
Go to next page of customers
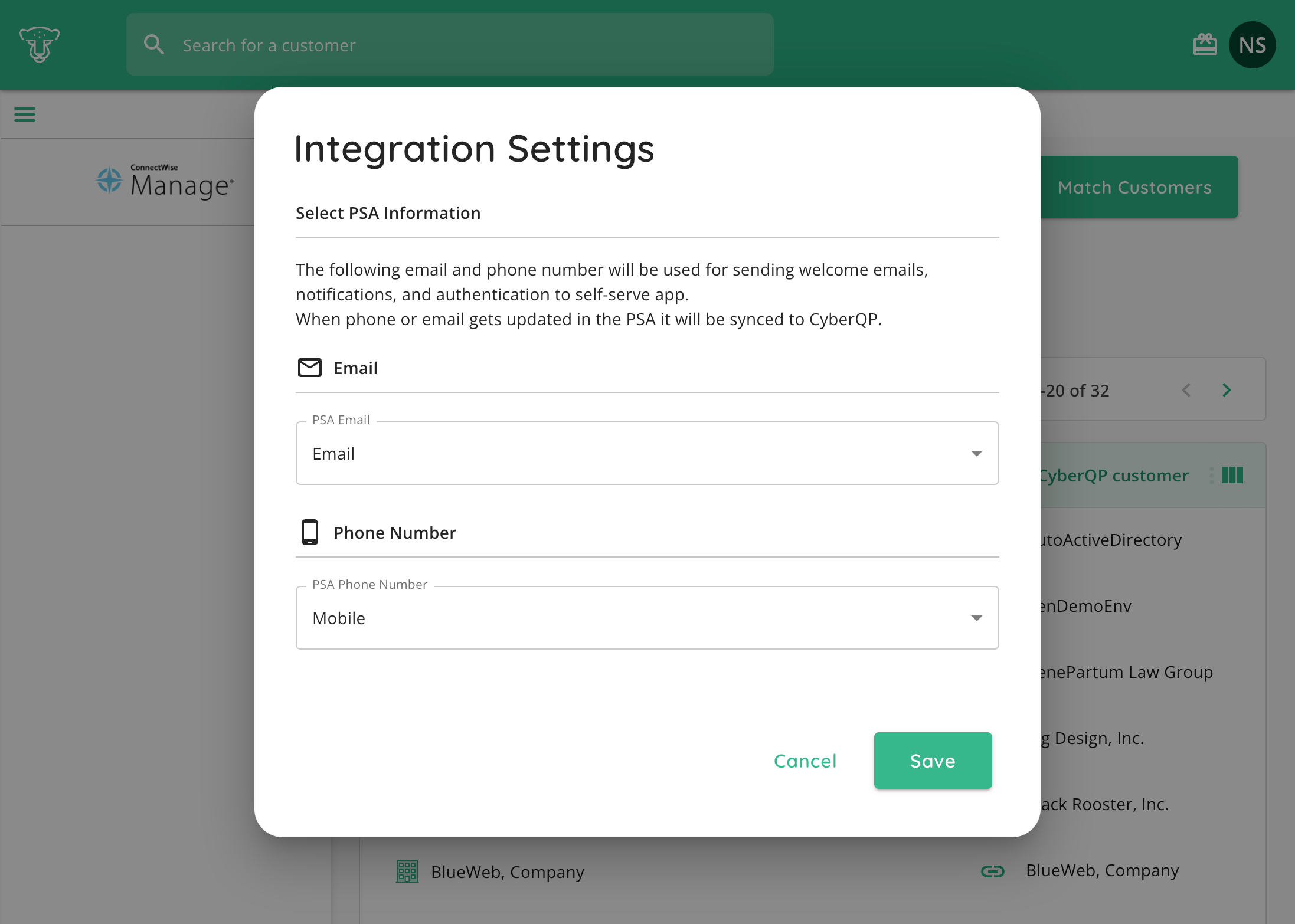click(1227, 390)
